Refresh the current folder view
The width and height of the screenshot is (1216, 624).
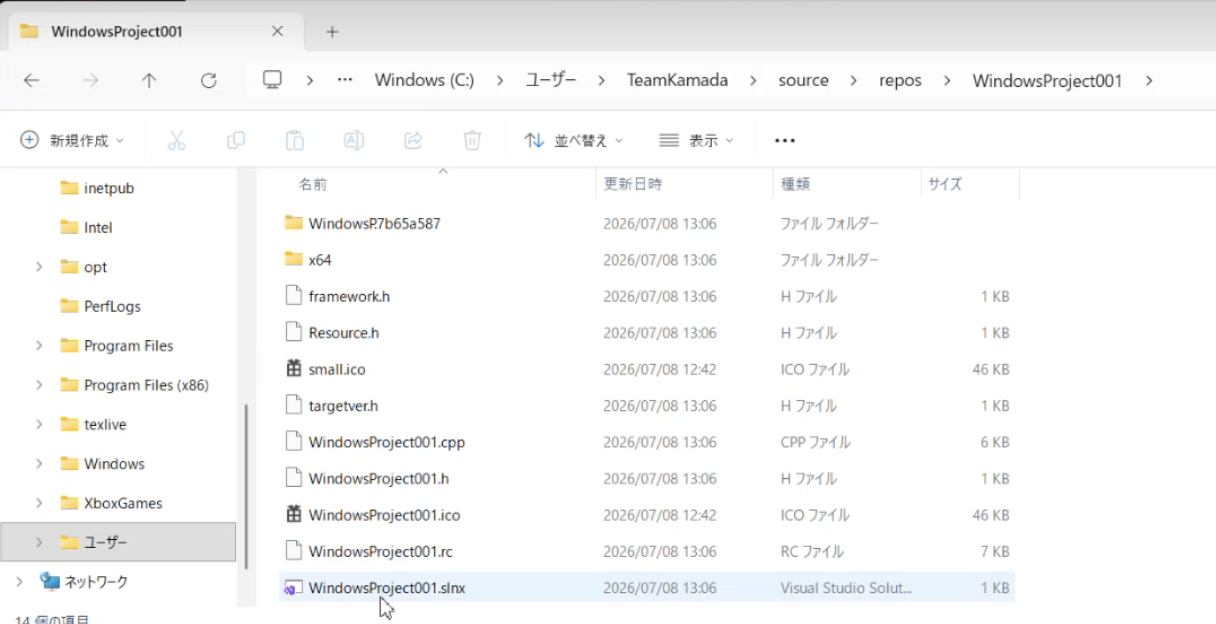208,81
